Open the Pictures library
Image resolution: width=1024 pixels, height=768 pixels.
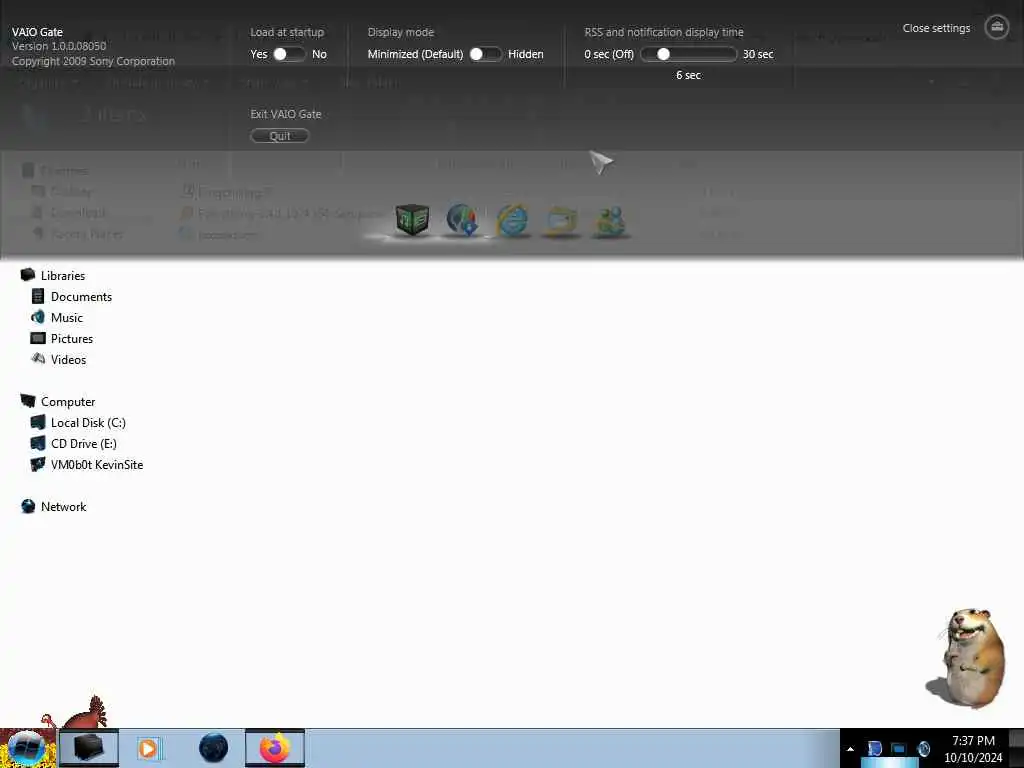72,338
